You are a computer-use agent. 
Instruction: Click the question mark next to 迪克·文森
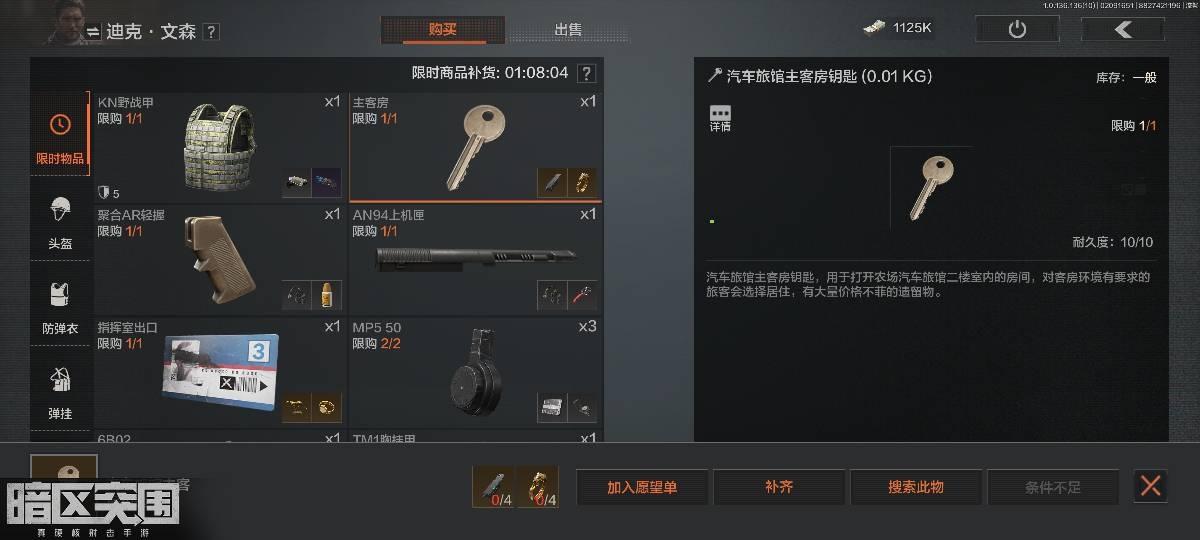point(211,32)
